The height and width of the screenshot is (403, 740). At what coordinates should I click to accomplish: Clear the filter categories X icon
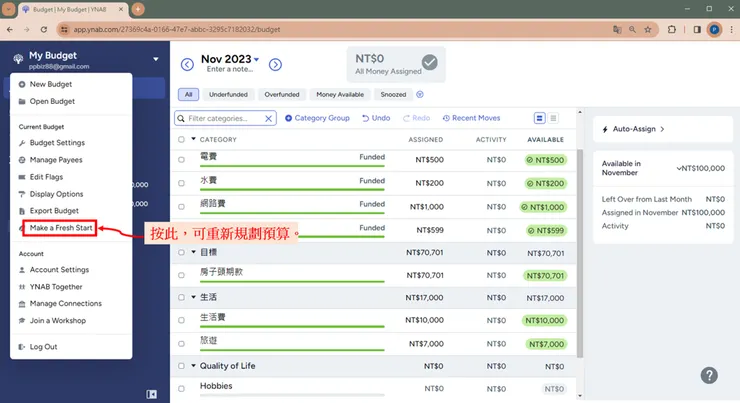pos(268,118)
